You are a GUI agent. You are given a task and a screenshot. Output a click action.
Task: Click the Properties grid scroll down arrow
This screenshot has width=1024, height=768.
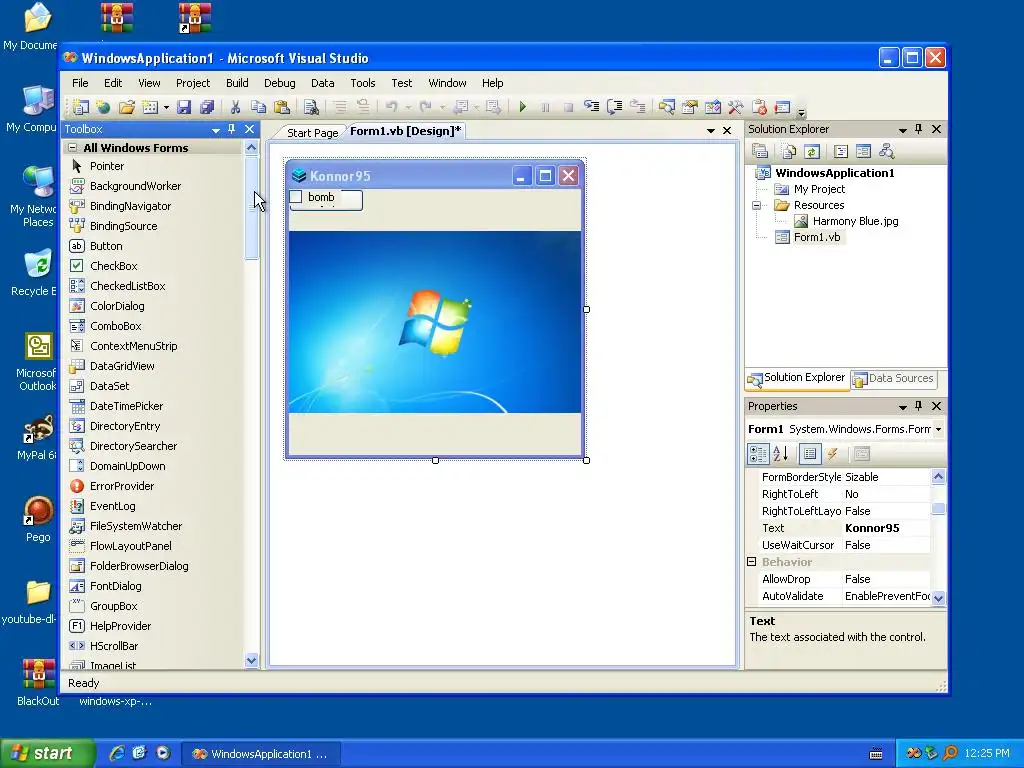click(x=938, y=598)
